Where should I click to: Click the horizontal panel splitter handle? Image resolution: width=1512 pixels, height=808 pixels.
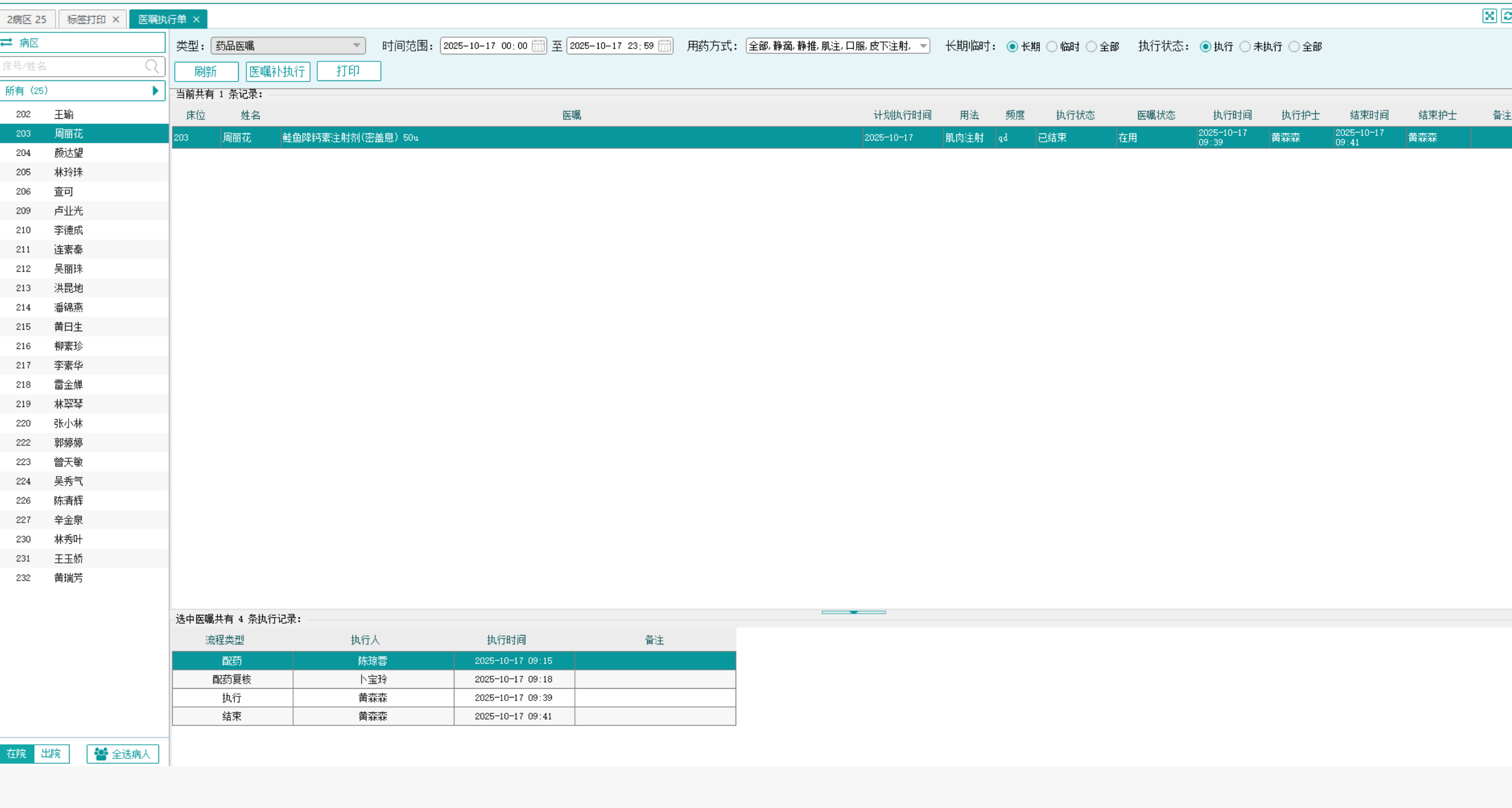pyautogui.click(x=853, y=612)
